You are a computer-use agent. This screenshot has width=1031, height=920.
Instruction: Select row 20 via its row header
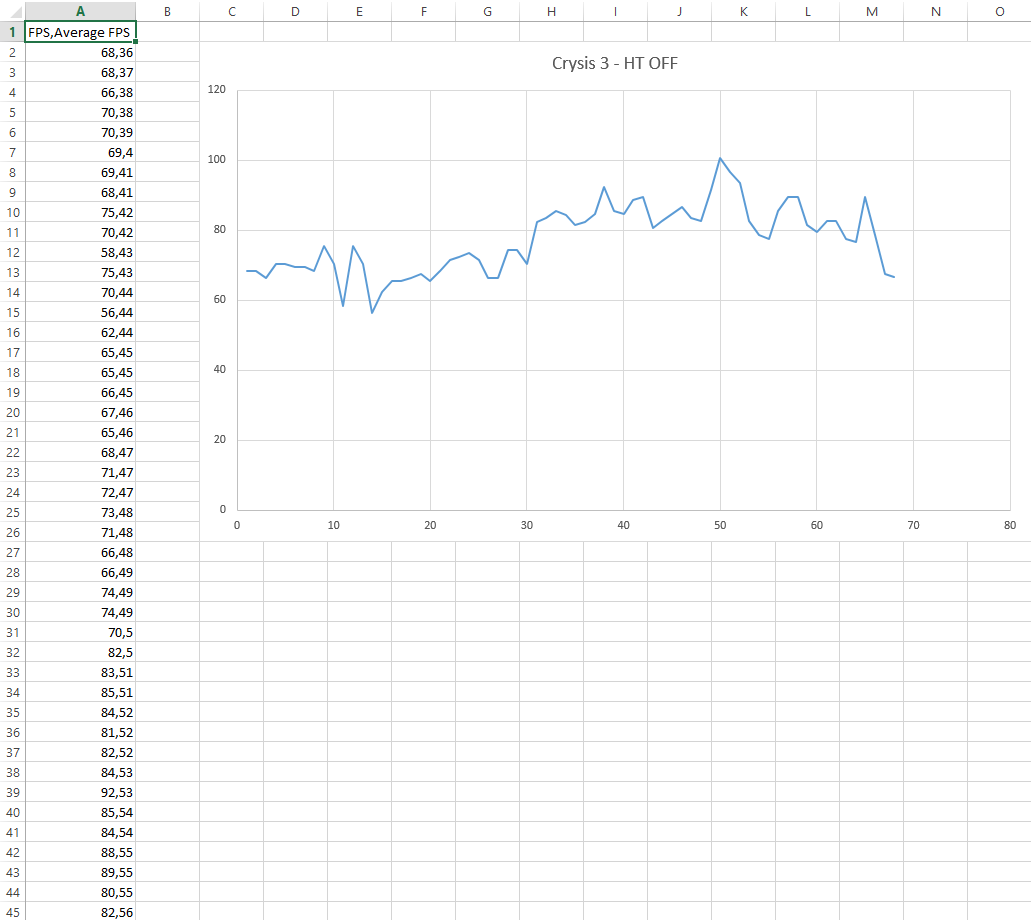[x=12, y=412]
